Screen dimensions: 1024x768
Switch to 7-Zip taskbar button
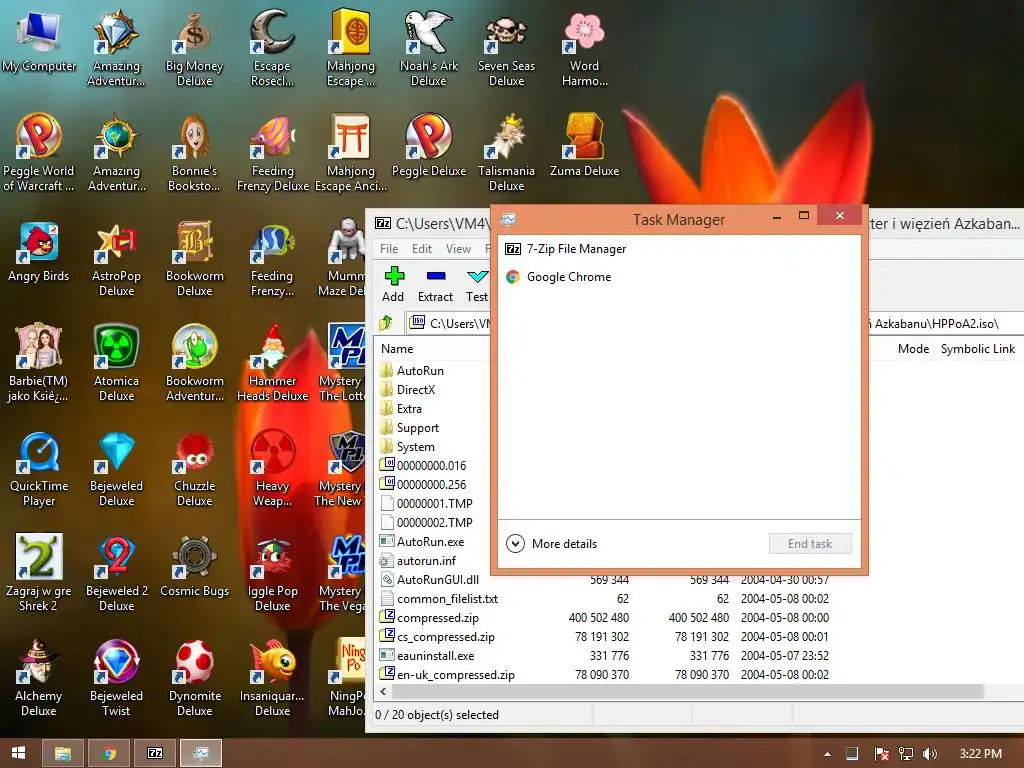[155, 753]
